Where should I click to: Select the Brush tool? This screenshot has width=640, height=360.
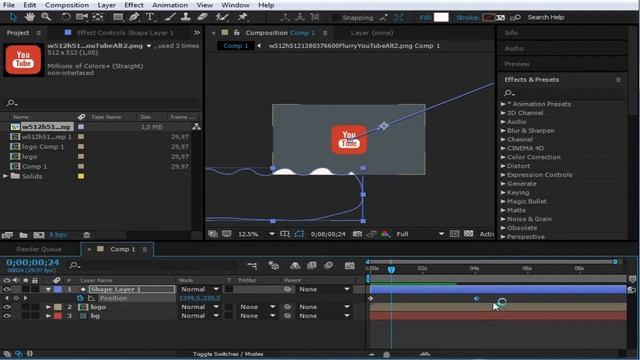[170, 17]
